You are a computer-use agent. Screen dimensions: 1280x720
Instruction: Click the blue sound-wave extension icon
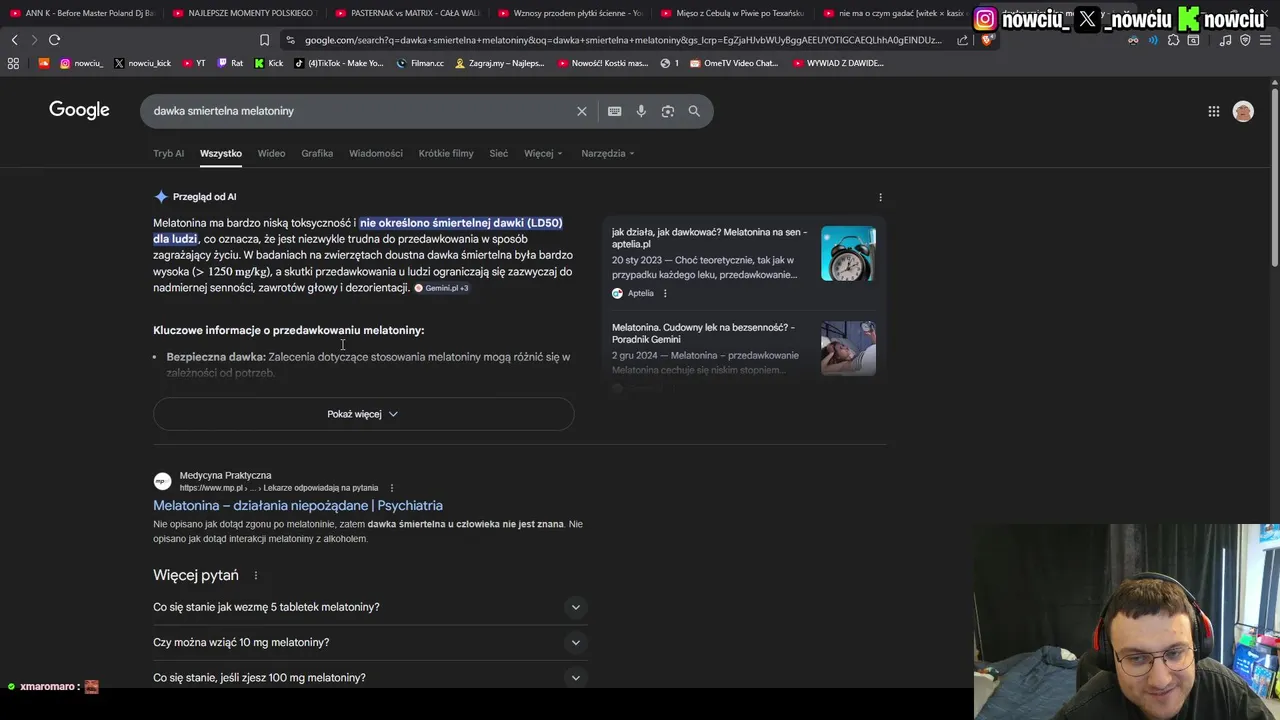[1153, 40]
